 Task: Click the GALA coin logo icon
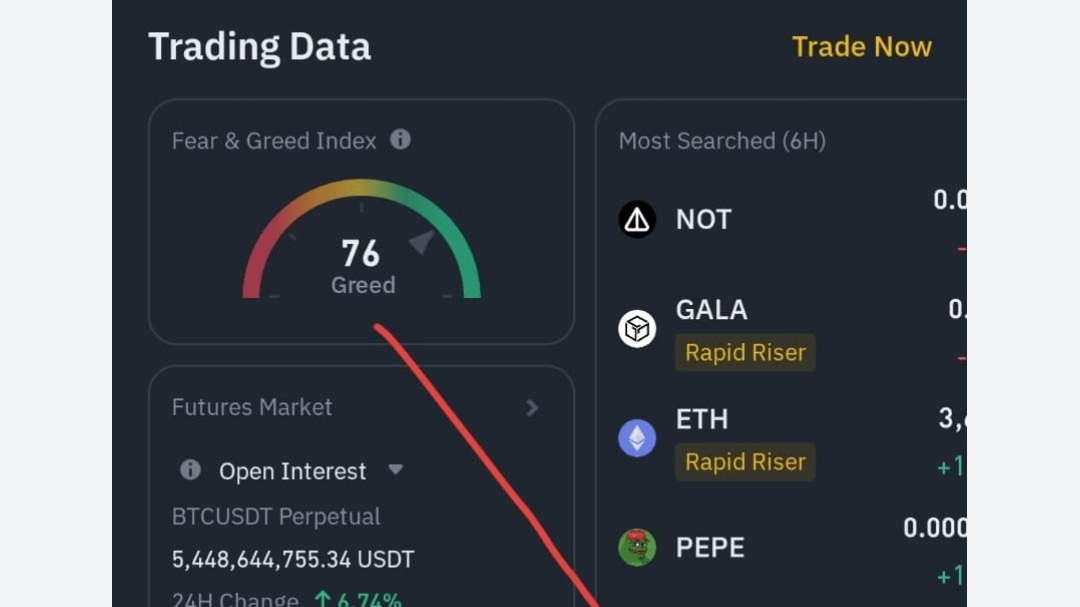(x=637, y=328)
